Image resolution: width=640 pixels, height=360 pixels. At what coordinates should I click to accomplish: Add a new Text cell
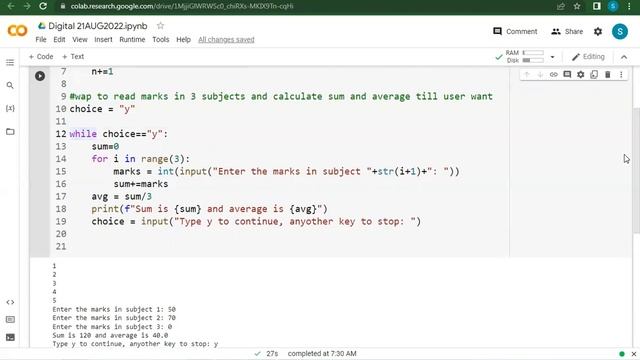73,57
